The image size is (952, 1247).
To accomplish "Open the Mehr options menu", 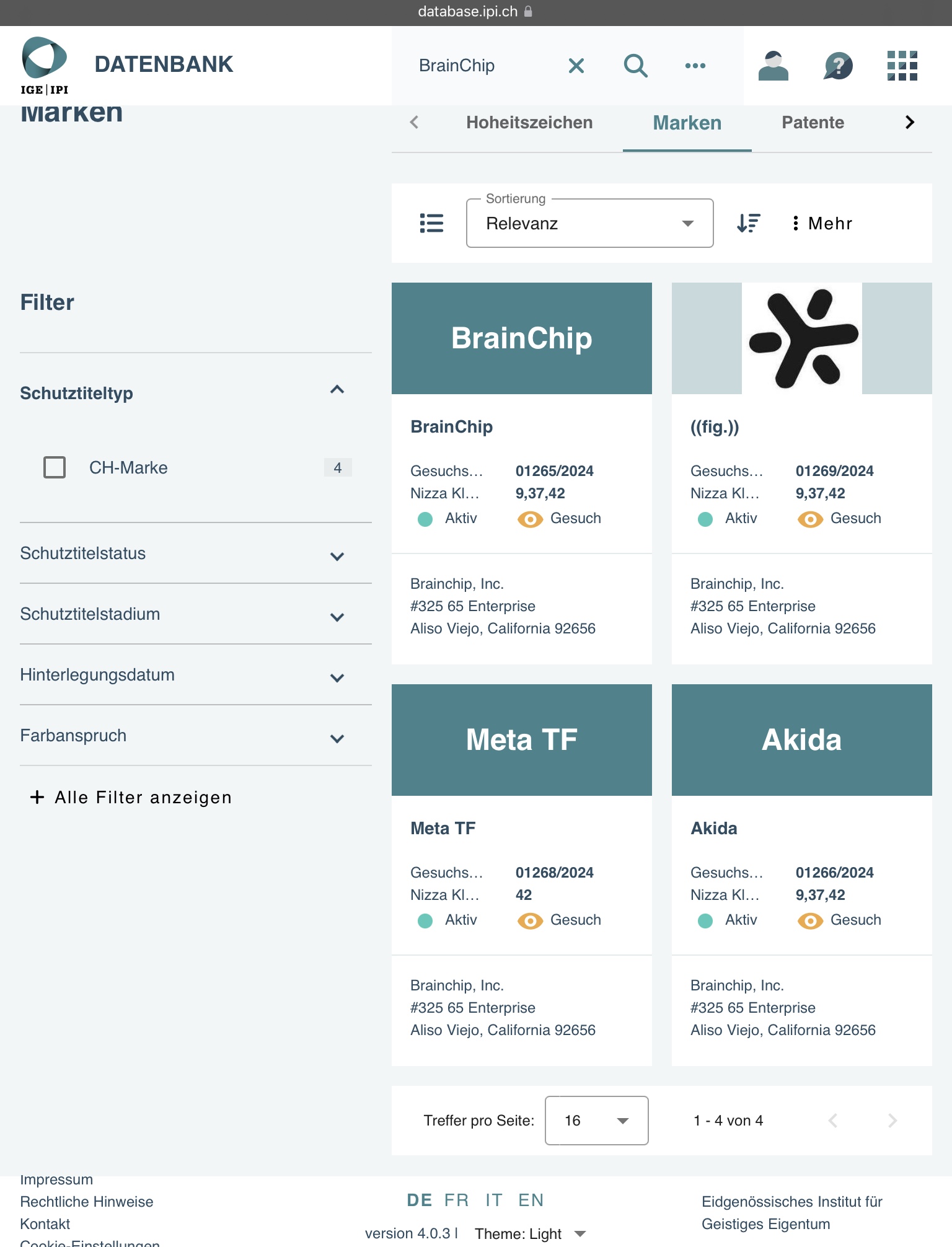I will point(822,223).
